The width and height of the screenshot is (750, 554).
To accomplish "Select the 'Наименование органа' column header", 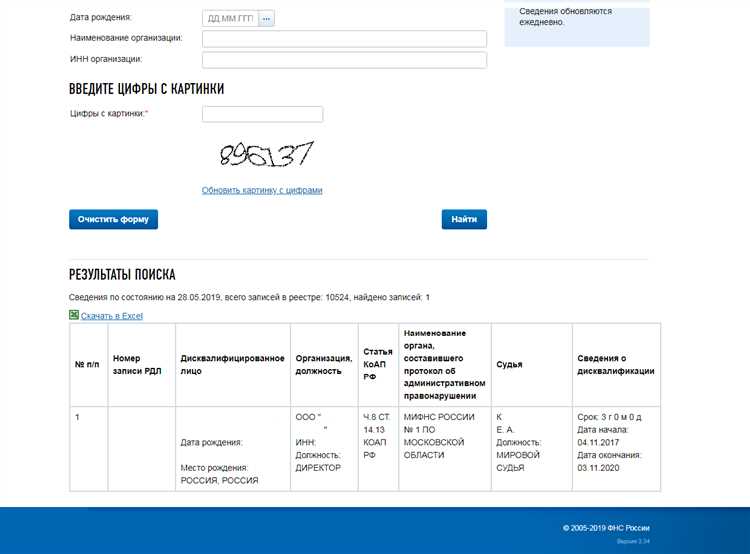I will (x=445, y=365).
